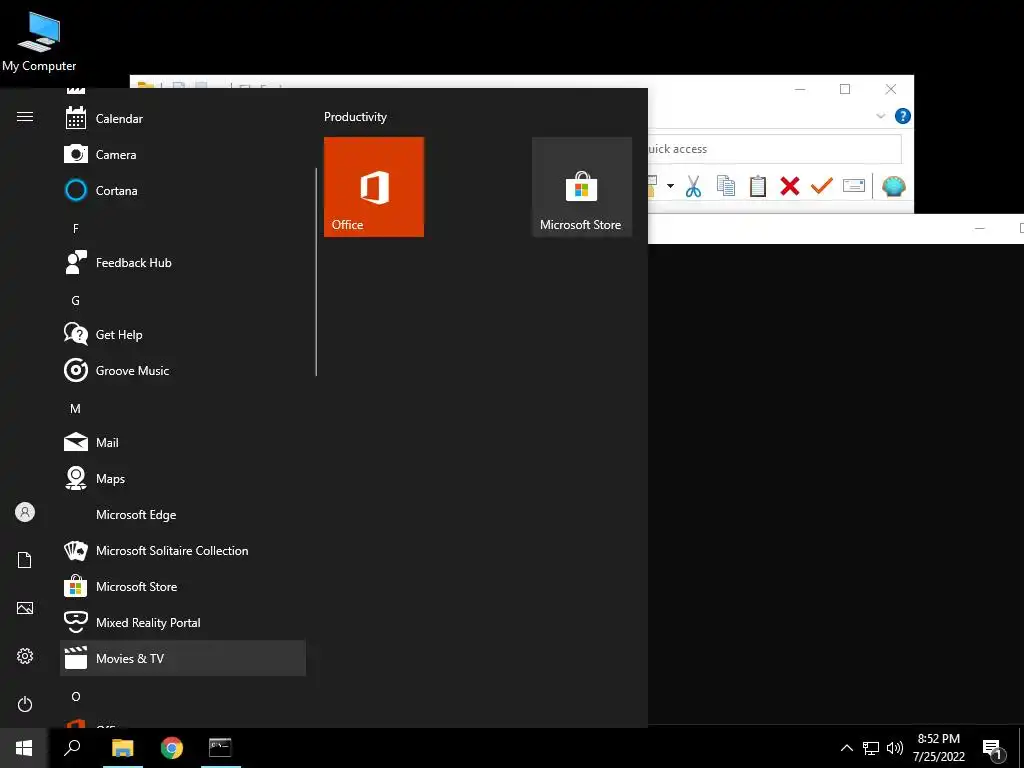Click the letter O section header
This screenshot has width=1024, height=768.
point(76,697)
